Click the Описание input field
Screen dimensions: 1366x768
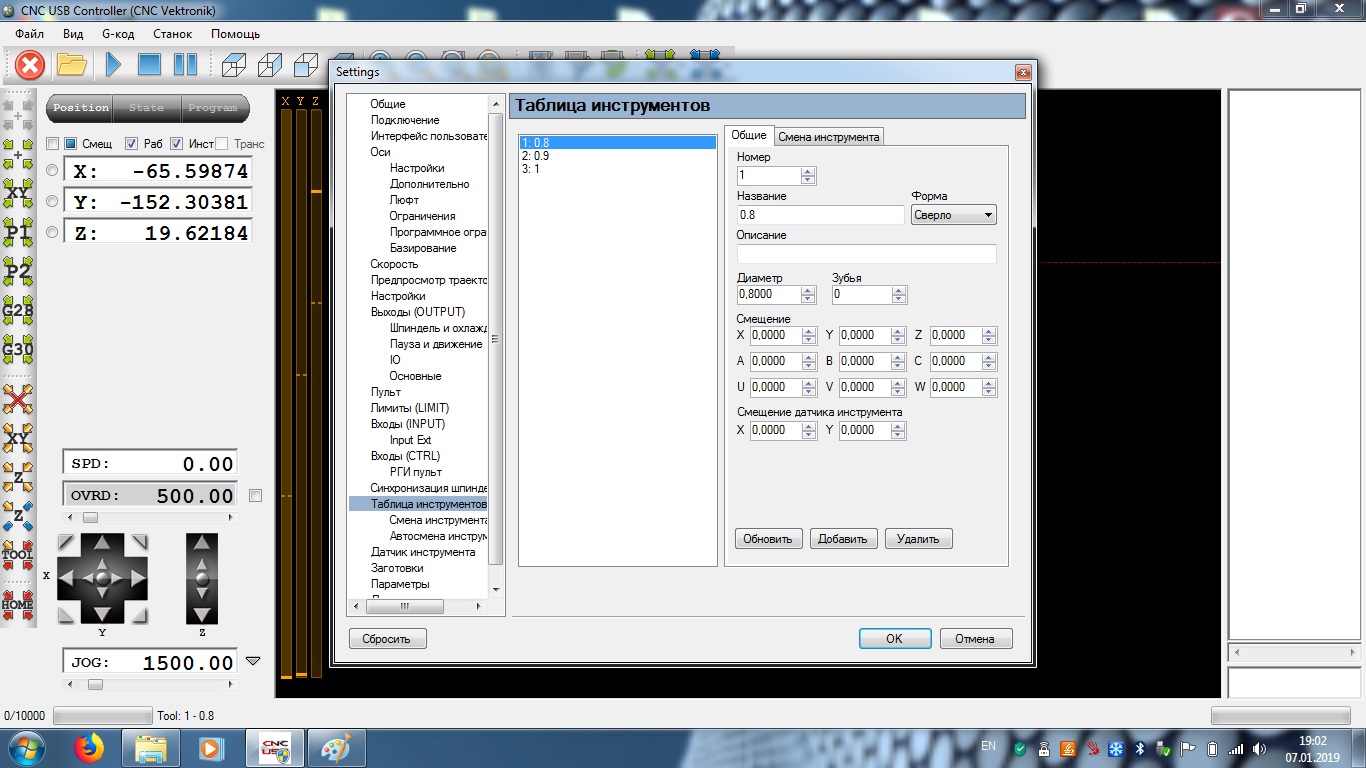coord(866,254)
